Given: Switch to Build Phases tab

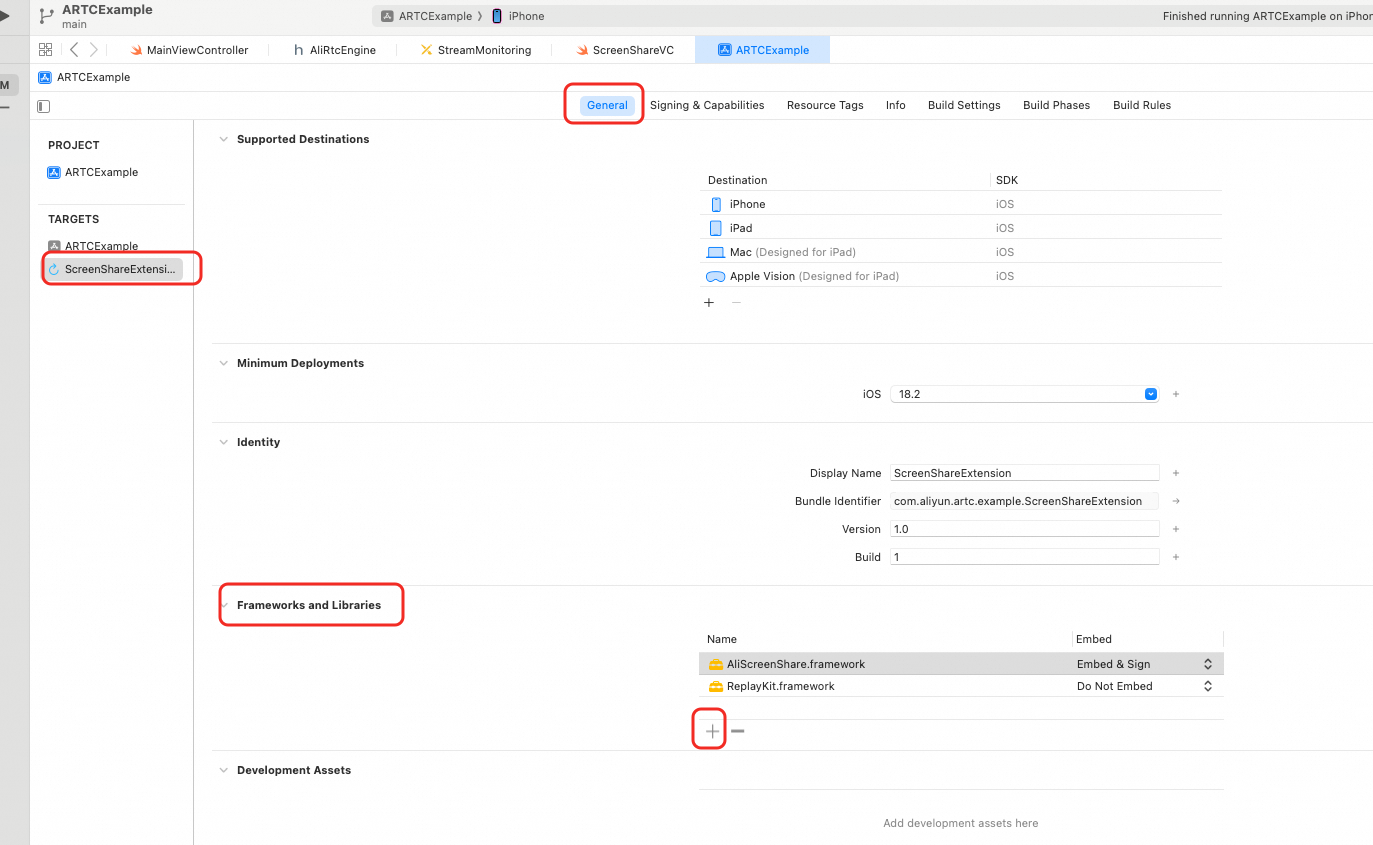Looking at the screenshot, I should tap(1057, 105).
